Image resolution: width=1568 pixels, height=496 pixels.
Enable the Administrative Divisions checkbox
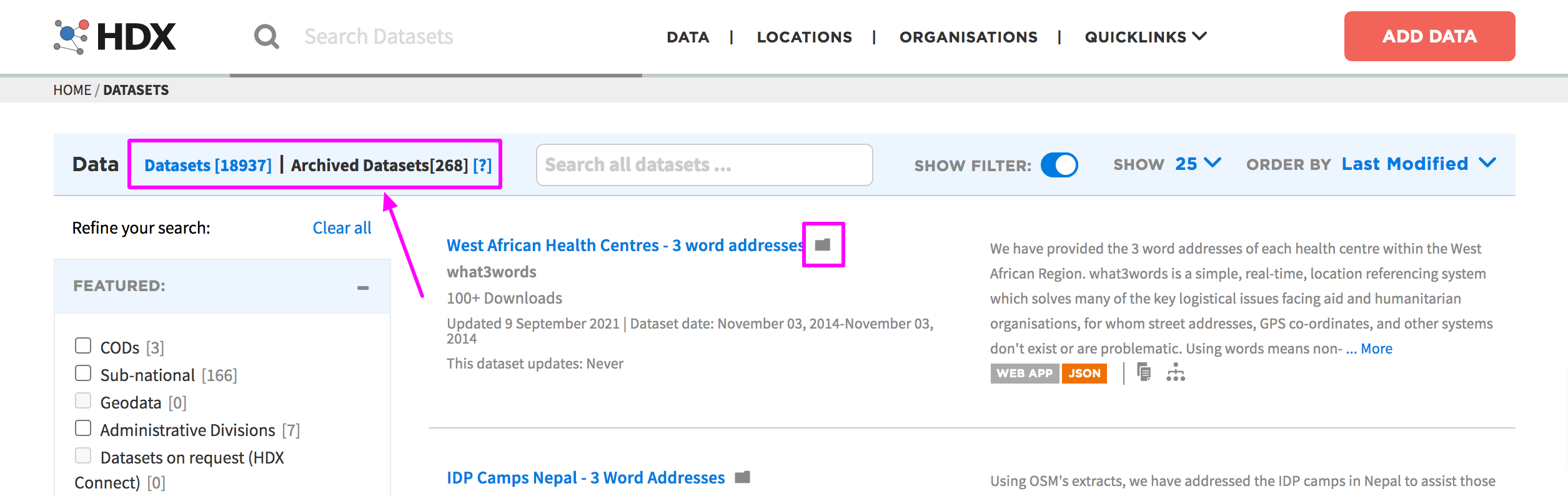(x=83, y=429)
